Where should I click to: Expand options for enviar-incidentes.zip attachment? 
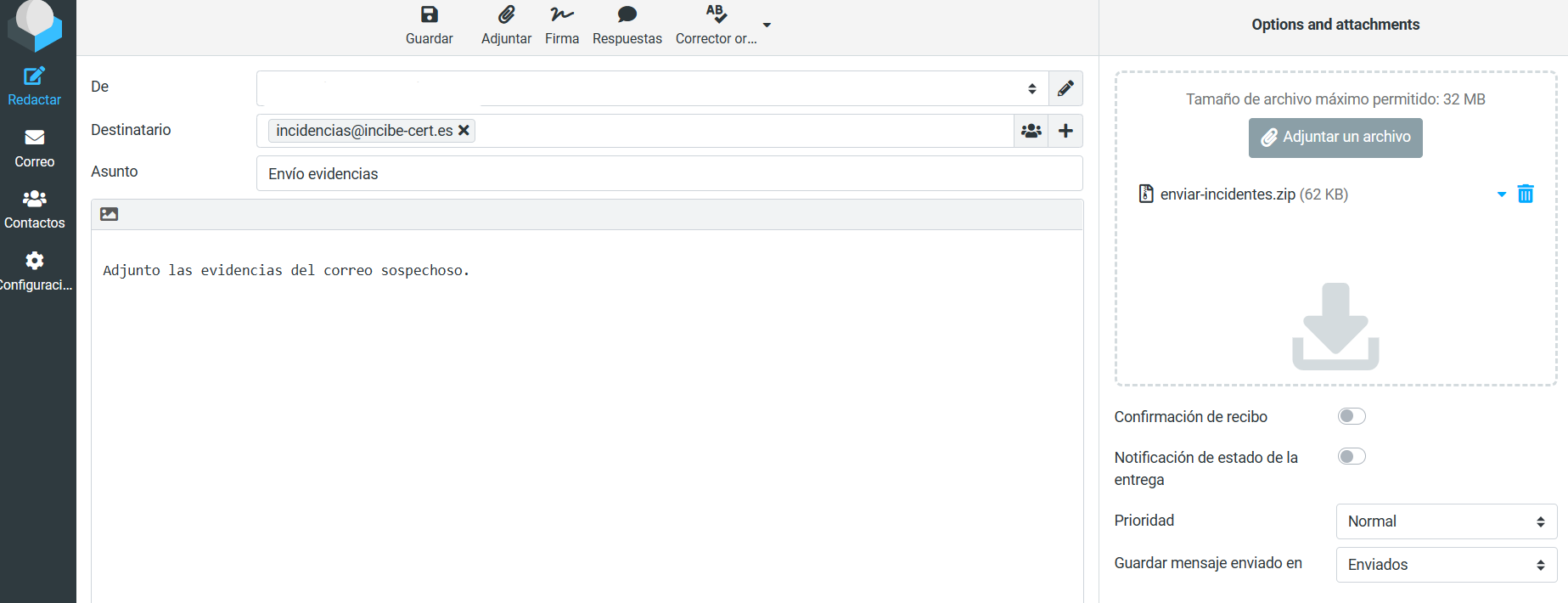[x=1501, y=194]
